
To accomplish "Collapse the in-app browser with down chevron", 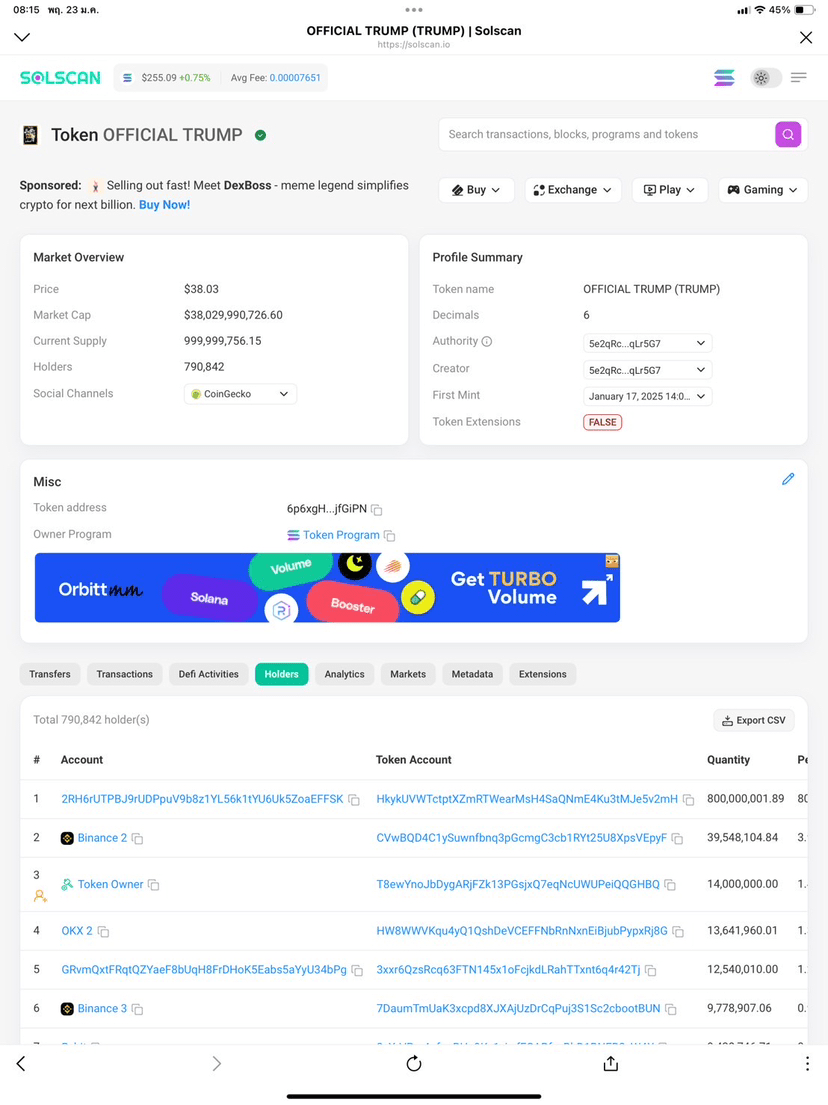I will (x=22, y=37).
